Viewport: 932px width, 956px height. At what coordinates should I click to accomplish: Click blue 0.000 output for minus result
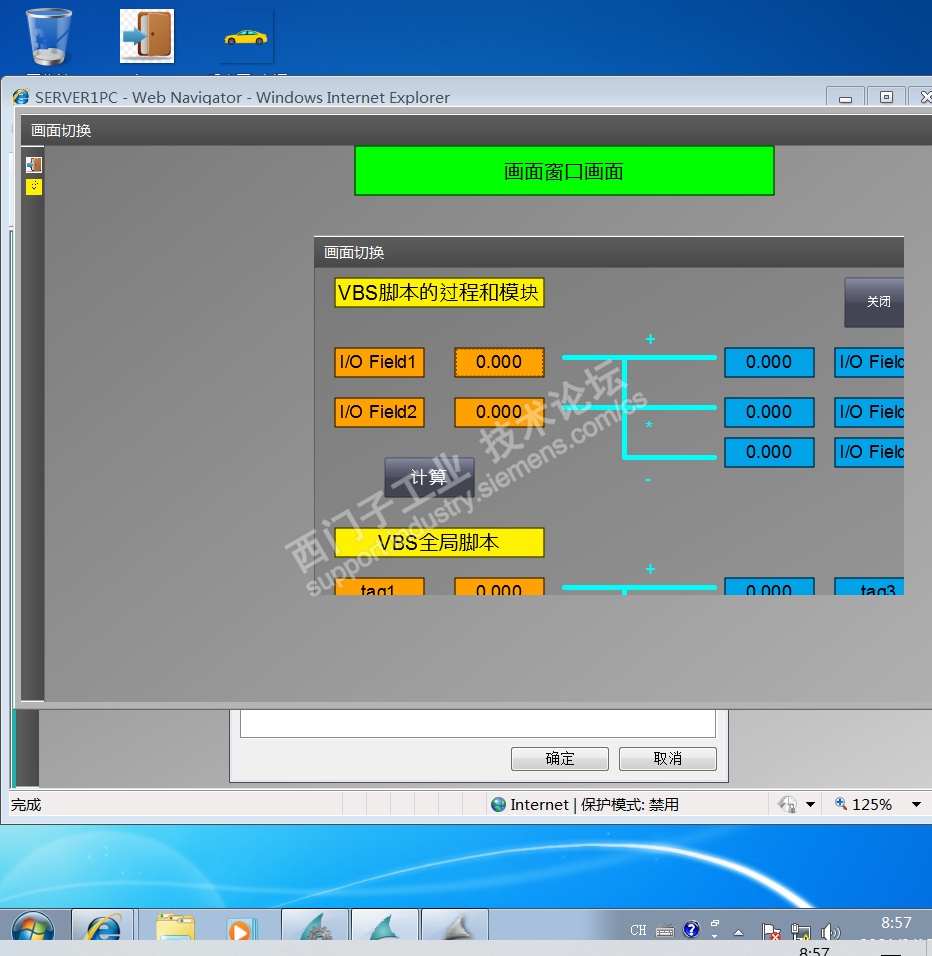coord(769,452)
